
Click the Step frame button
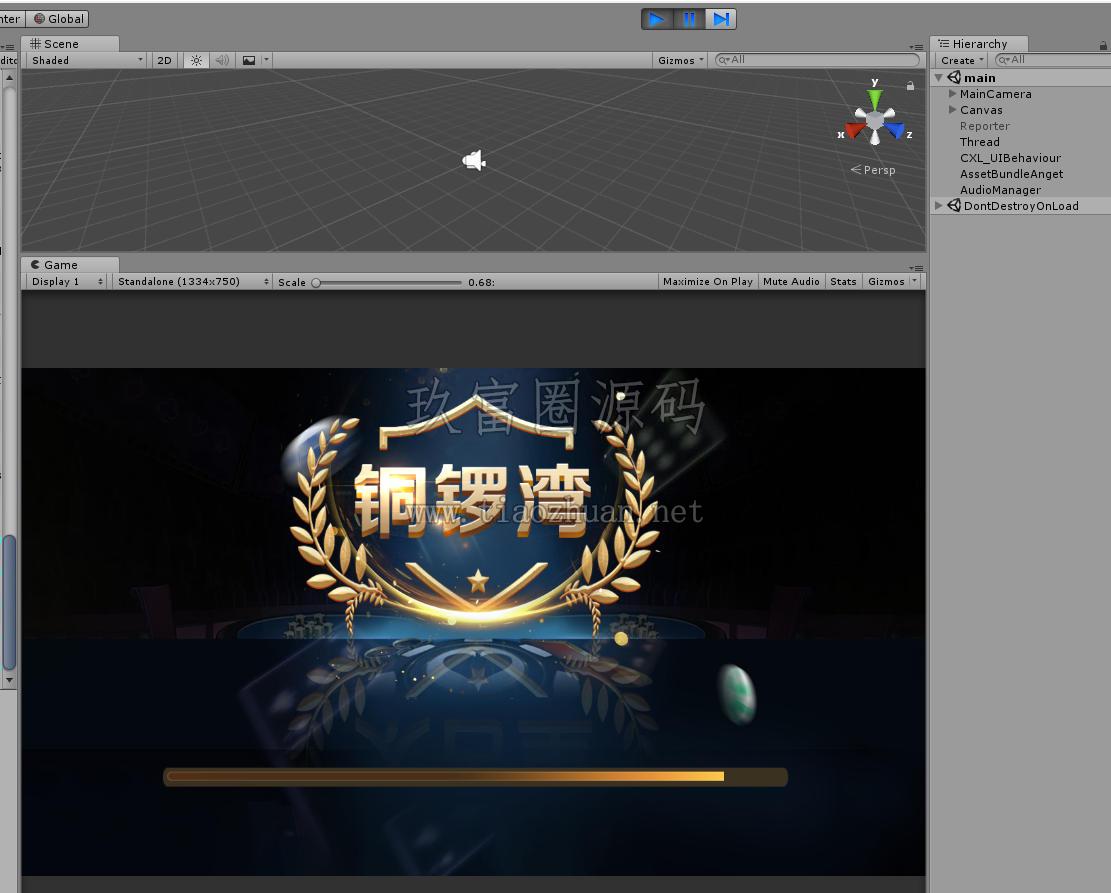[721, 19]
